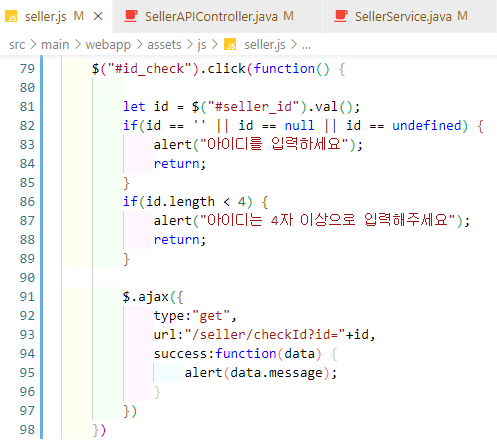Viewport: 497px width, 440px height.
Task: Click line number 86 in the gutter
Action: pos(27,201)
